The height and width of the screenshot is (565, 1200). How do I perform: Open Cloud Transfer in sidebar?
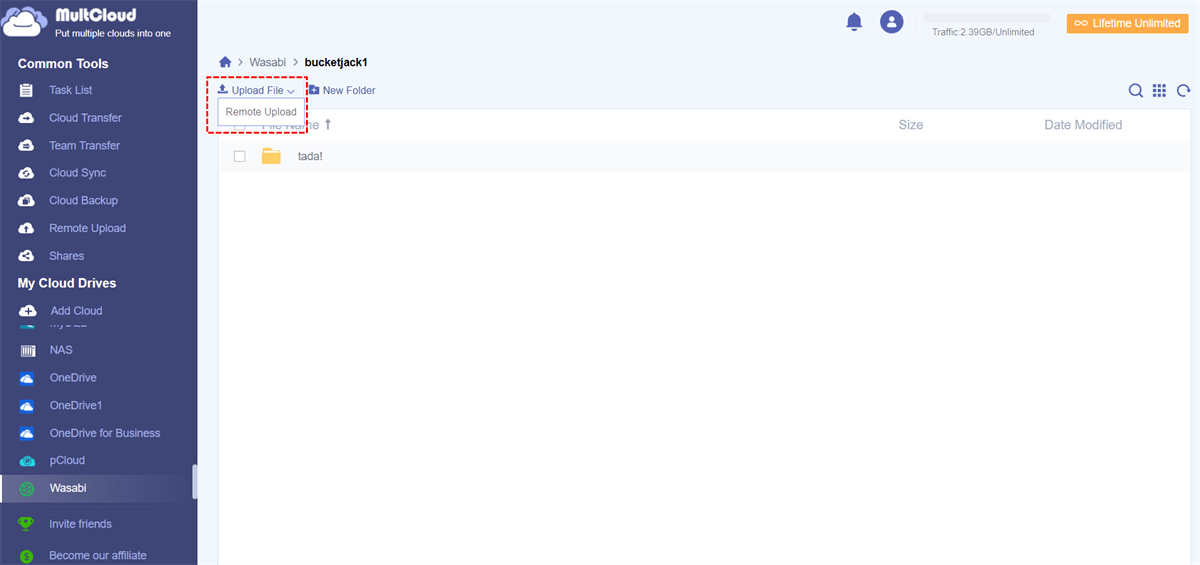85,118
